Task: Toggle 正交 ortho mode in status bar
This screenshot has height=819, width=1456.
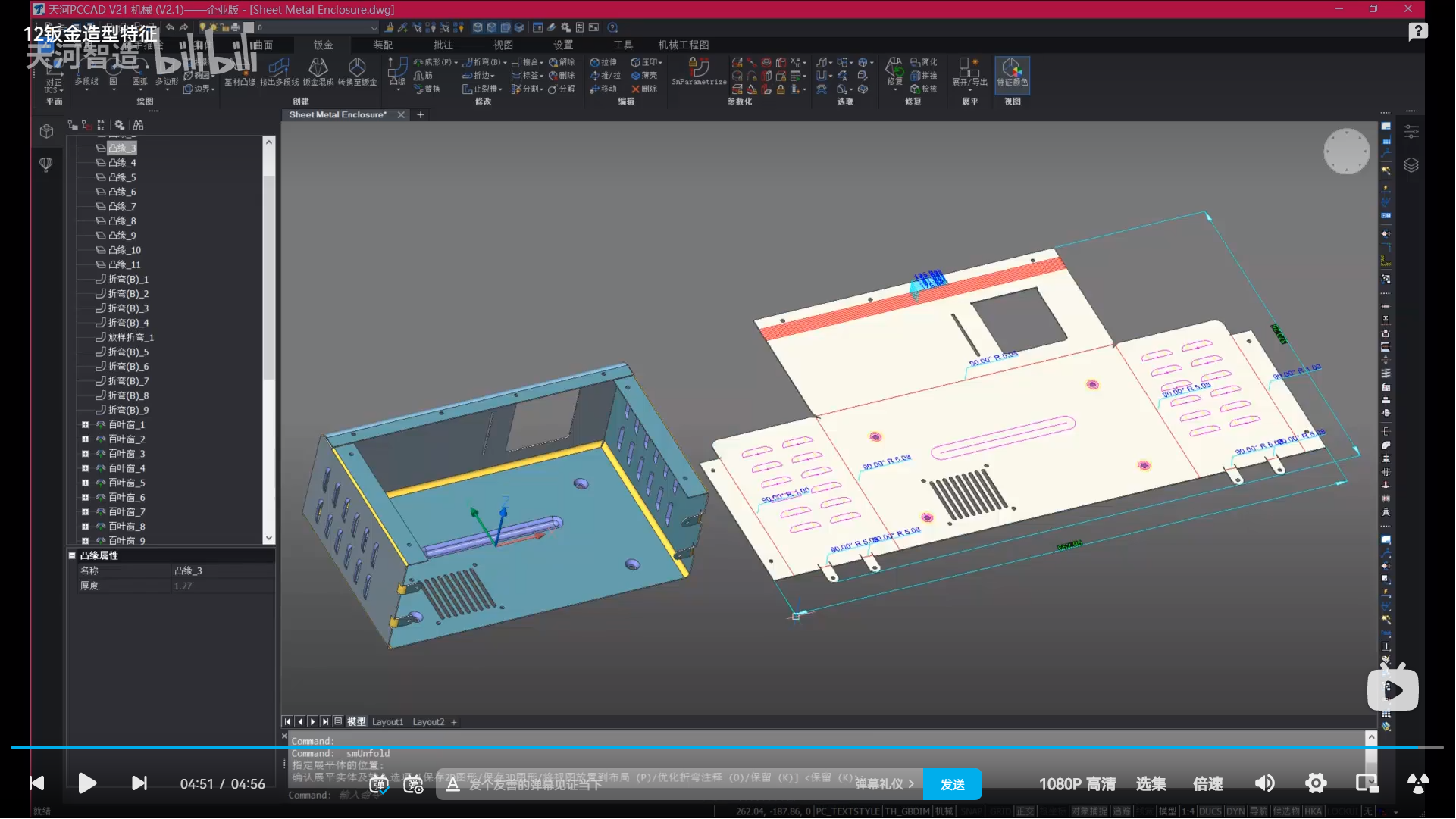Action: [x=1025, y=811]
